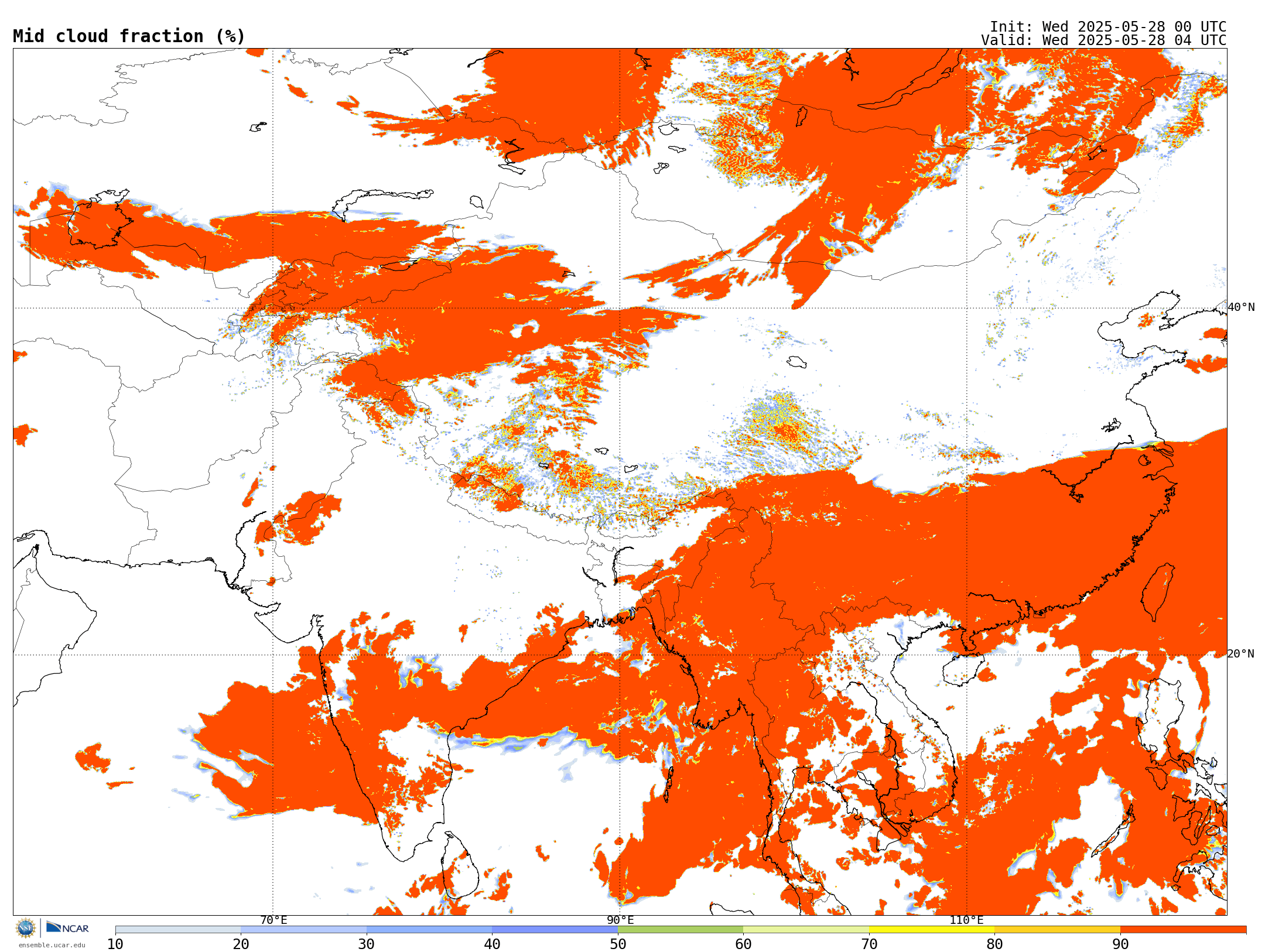Pick the 80-90 amber colorbar segment
The width and height of the screenshot is (1265, 952).
1057,930
